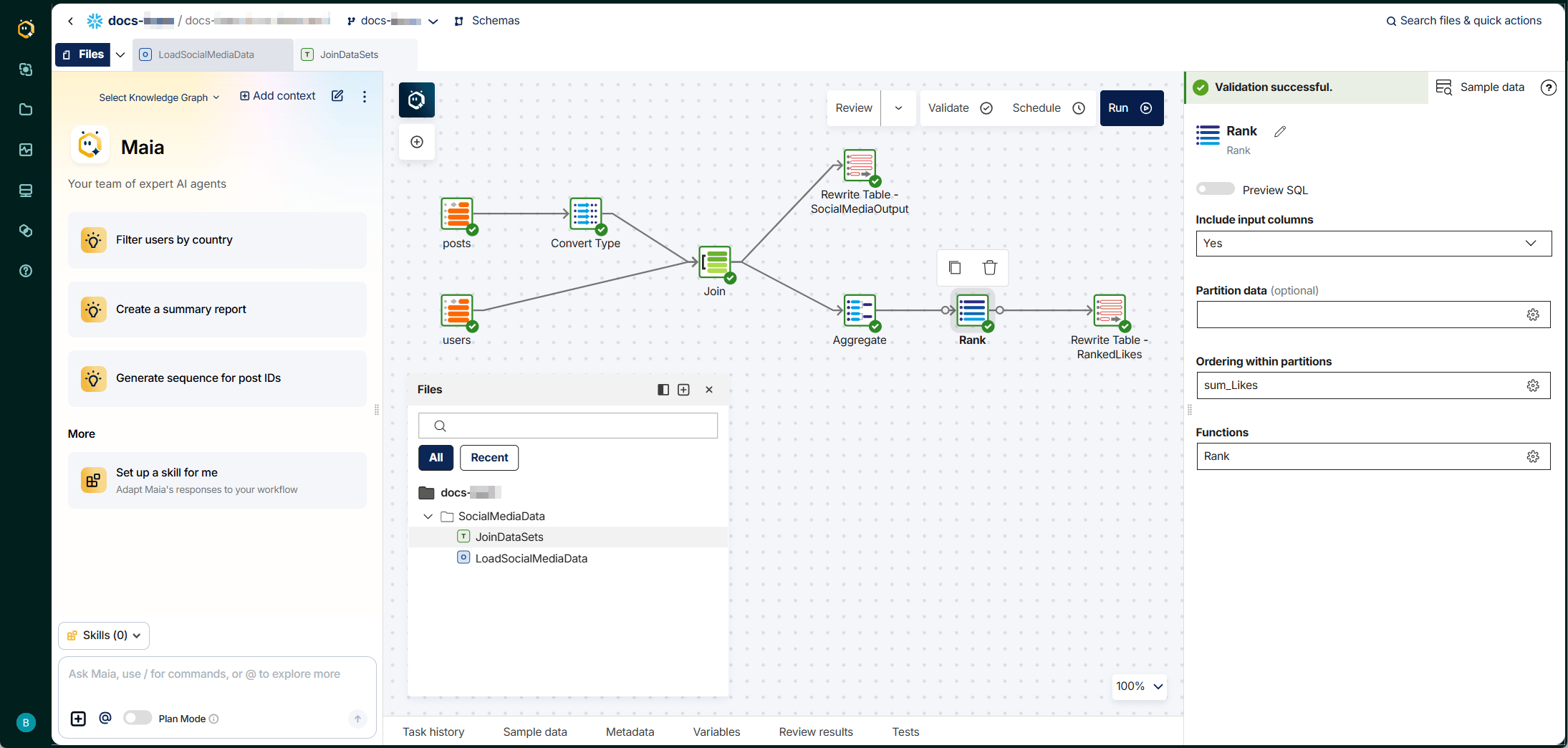Dock the Files panel to side
The width and height of the screenshot is (1568, 748).
pos(663,390)
